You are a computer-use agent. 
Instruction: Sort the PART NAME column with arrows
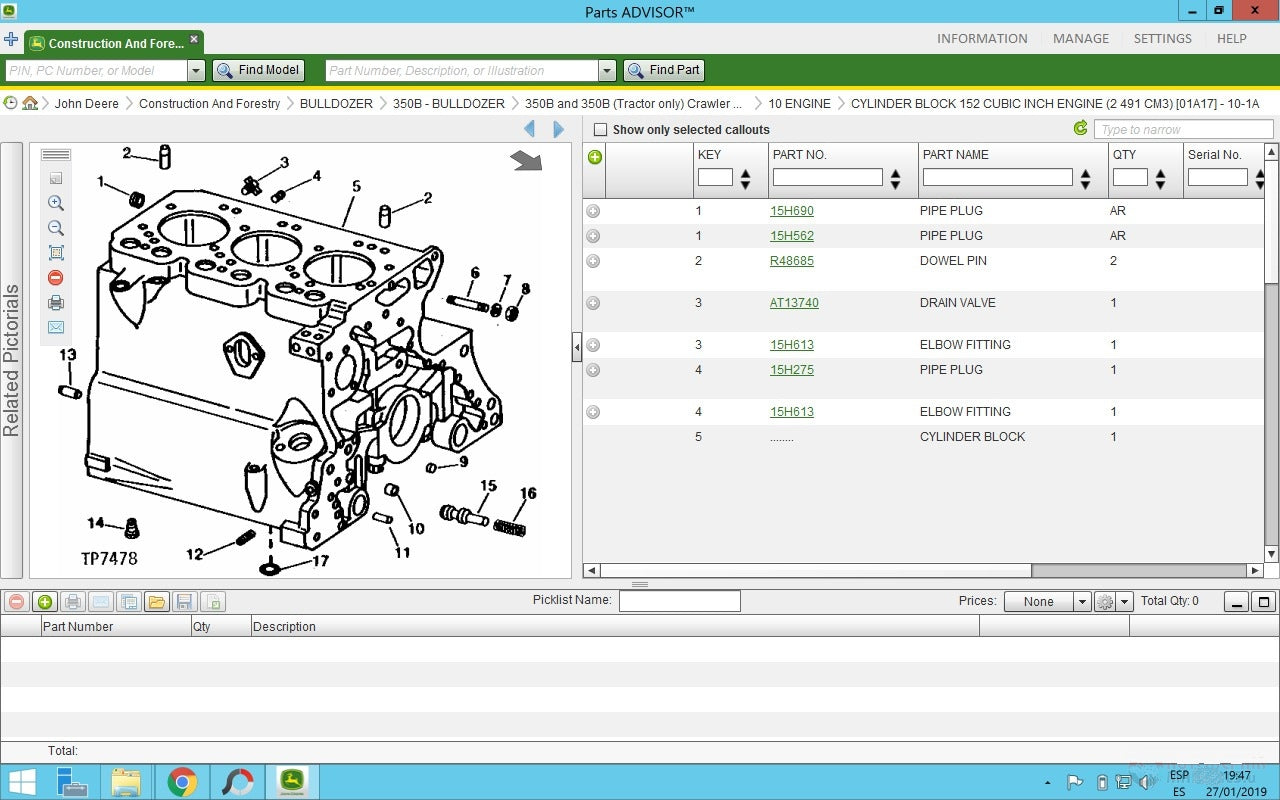tap(1085, 179)
